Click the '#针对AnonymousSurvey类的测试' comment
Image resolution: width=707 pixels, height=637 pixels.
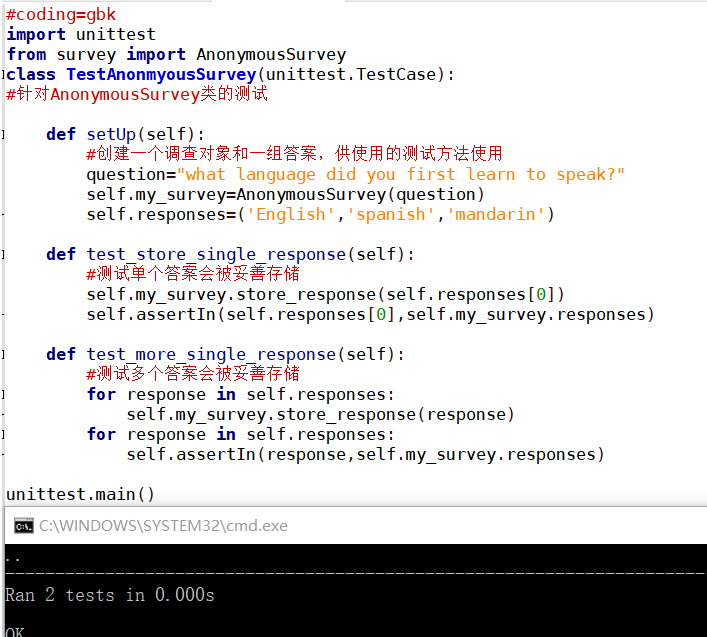click(x=137, y=94)
